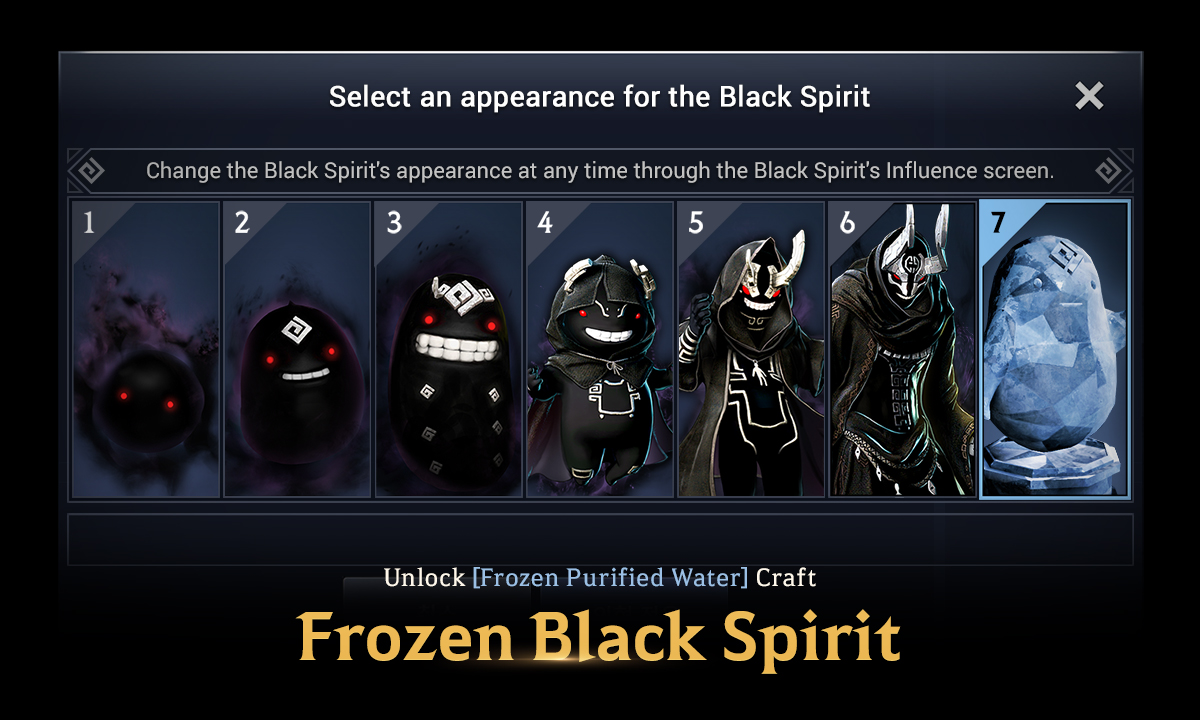1200x720 pixels.
Task: Click the Frozen Purified Water link text
Action: point(610,578)
